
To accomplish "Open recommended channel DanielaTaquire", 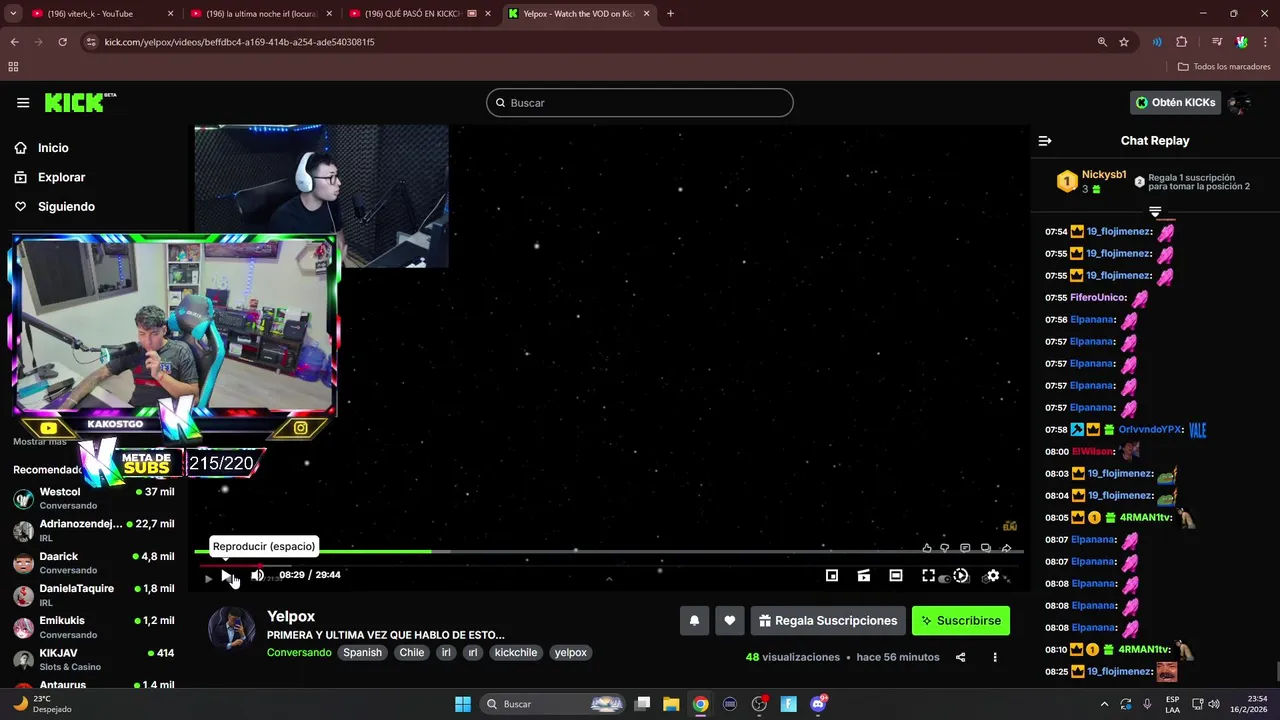I will point(94,595).
